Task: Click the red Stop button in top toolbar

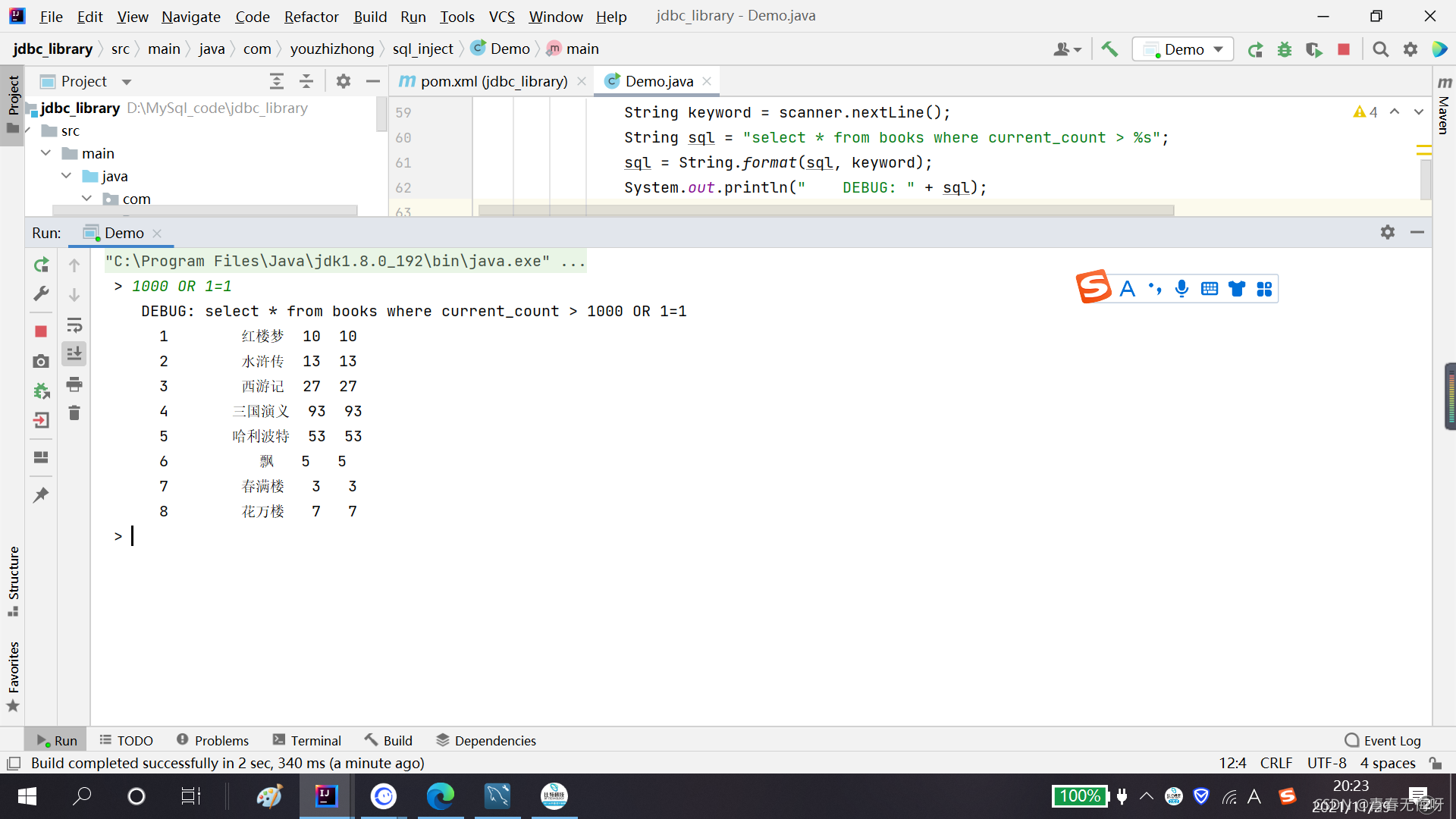Action: (x=1344, y=49)
